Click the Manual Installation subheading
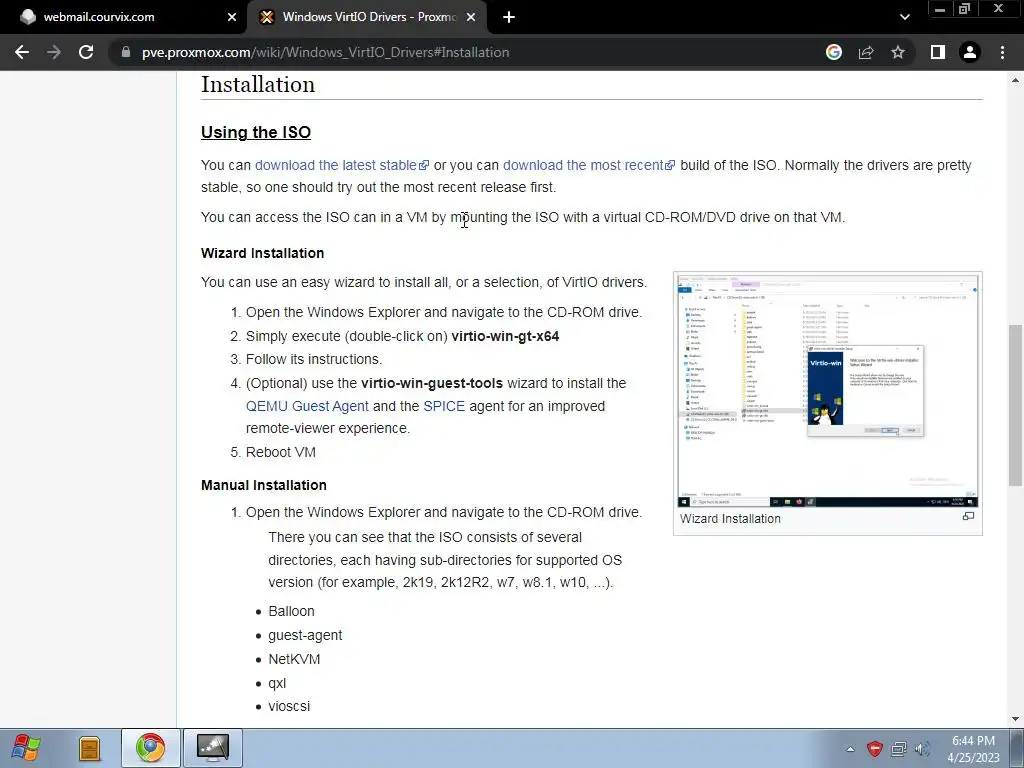This screenshot has height=768, width=1024. click(x=263, y=485)
